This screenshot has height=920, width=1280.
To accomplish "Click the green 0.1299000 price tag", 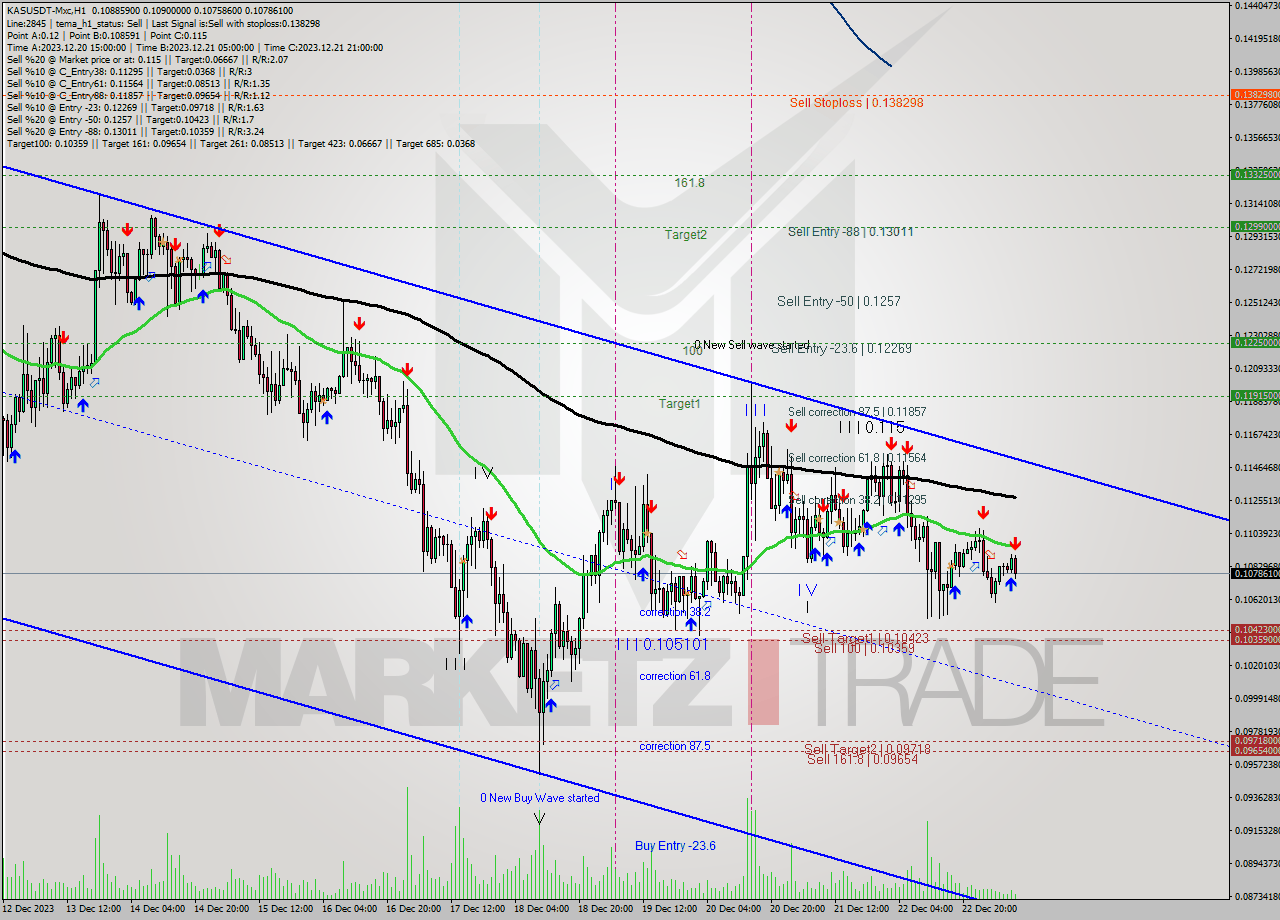I will pos(1255,226).
